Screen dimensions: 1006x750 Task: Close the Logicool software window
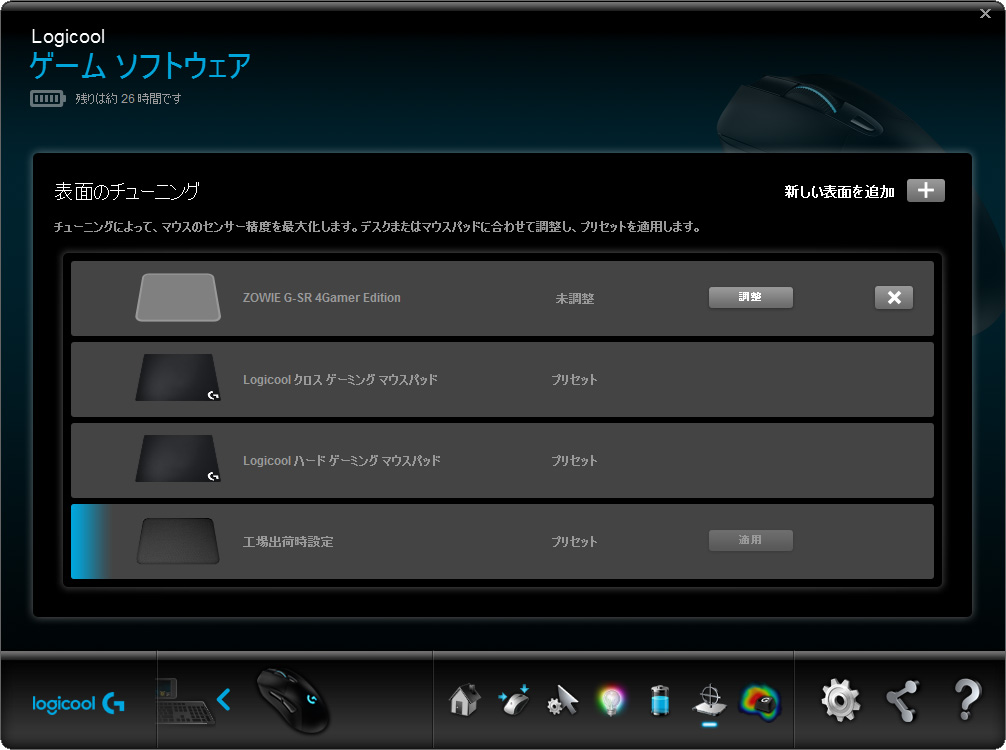[x=985, y=13]
